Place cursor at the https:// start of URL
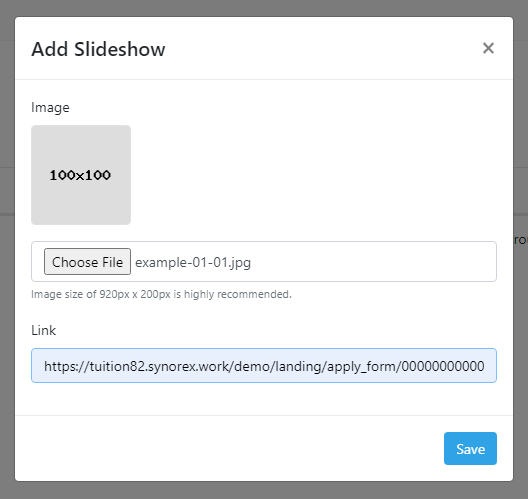The image size is (528, 499). (66, 366)
